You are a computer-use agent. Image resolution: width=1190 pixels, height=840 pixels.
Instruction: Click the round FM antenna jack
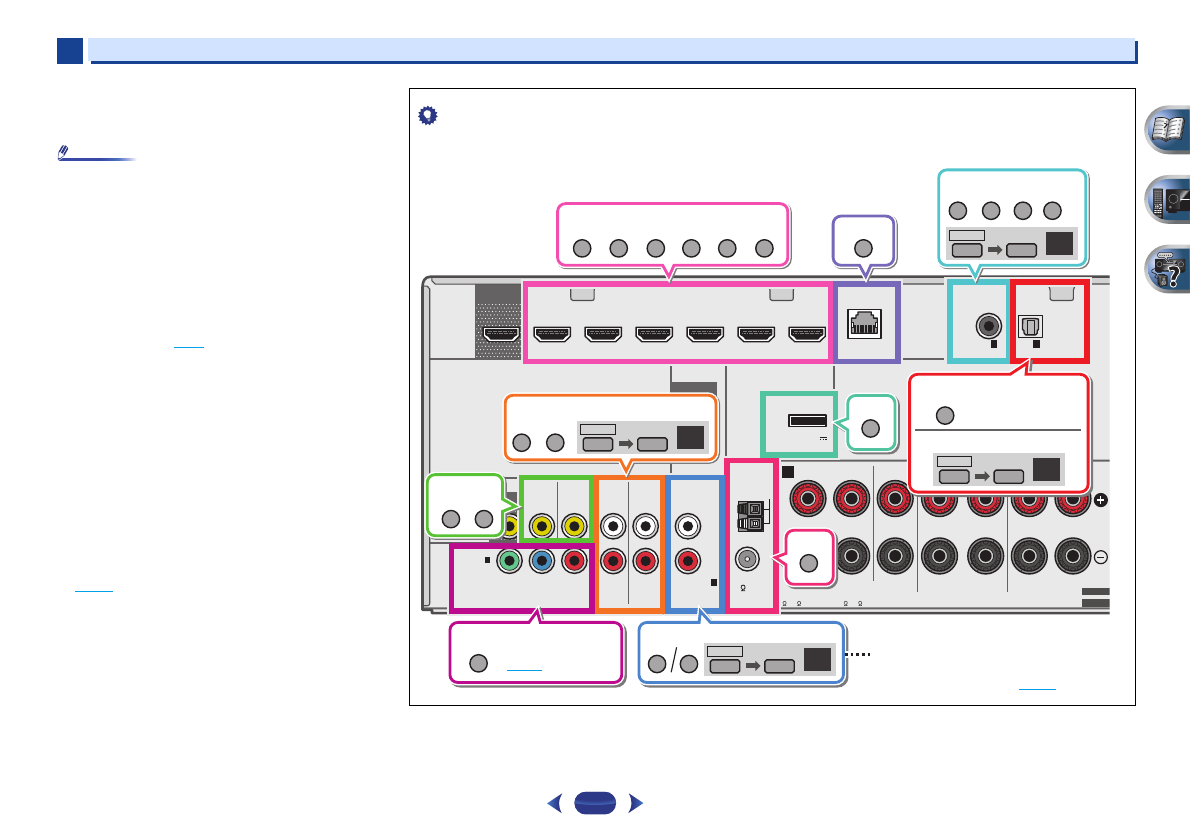(x=749, y=560)
